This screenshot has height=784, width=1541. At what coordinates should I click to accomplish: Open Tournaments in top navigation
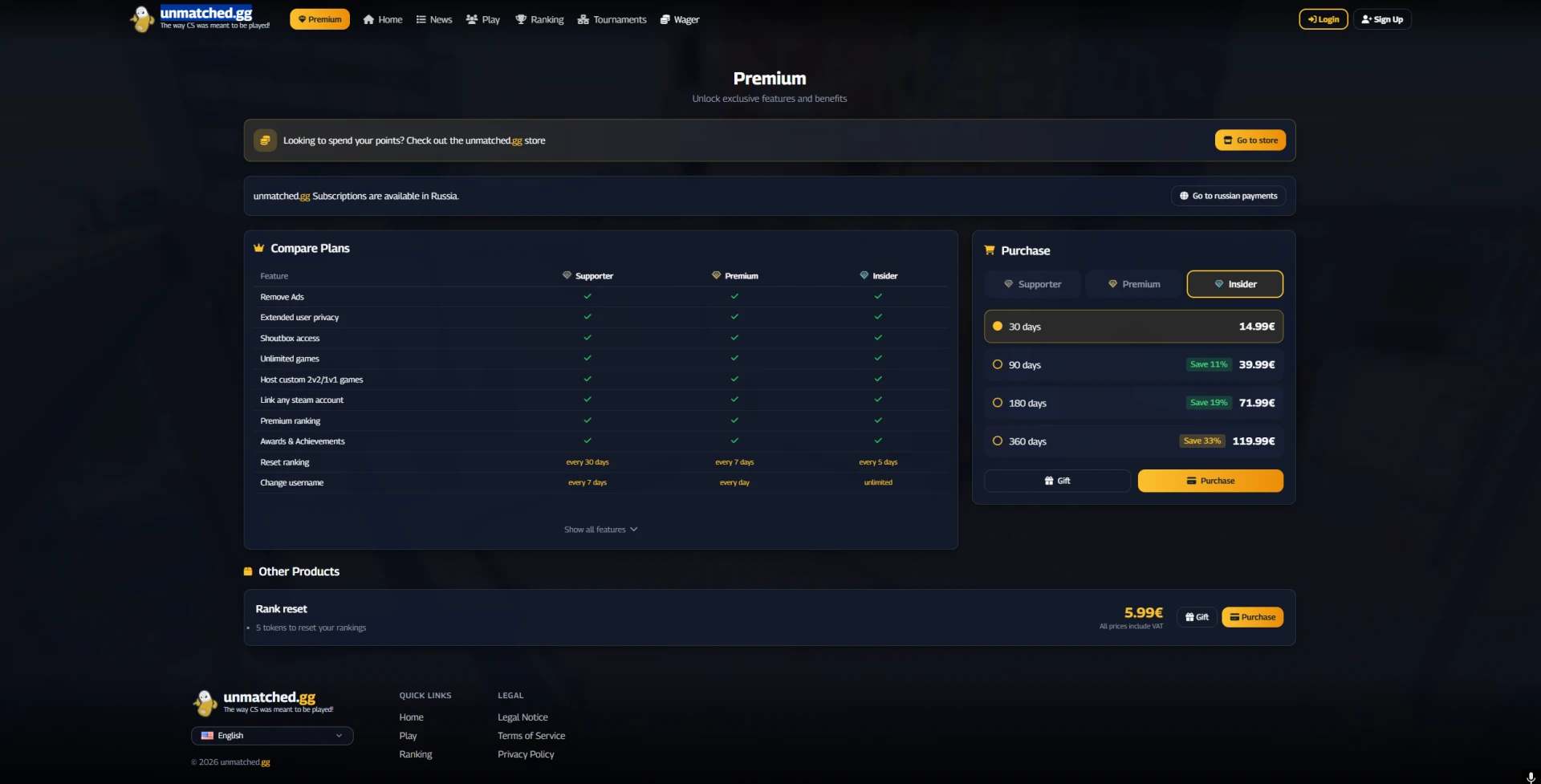tap(612, 19)
